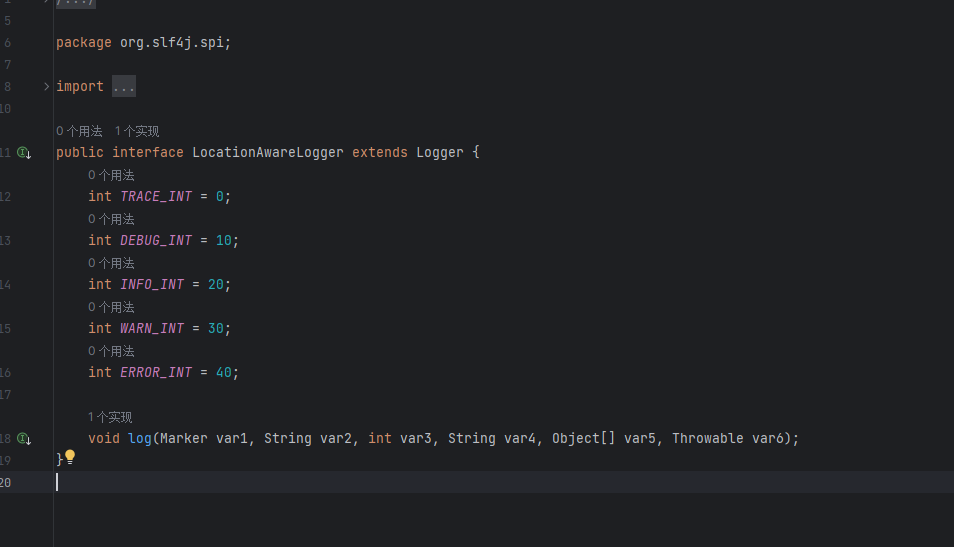Click the usages hint above TRACE_INT
The width and height of the screenshot is (954, 547).
[111, 175]
